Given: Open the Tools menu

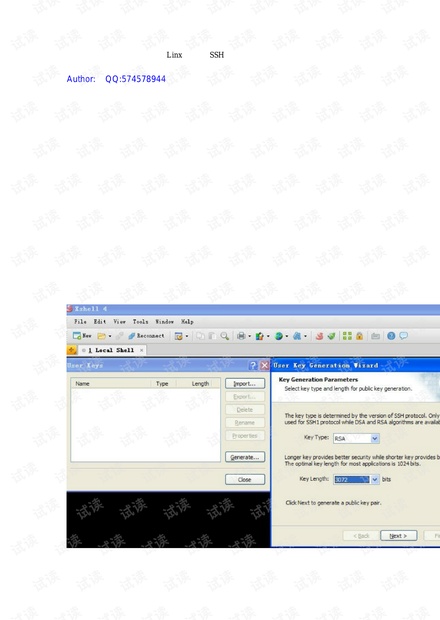Looking at the screenshot, I should coord(140,321).
